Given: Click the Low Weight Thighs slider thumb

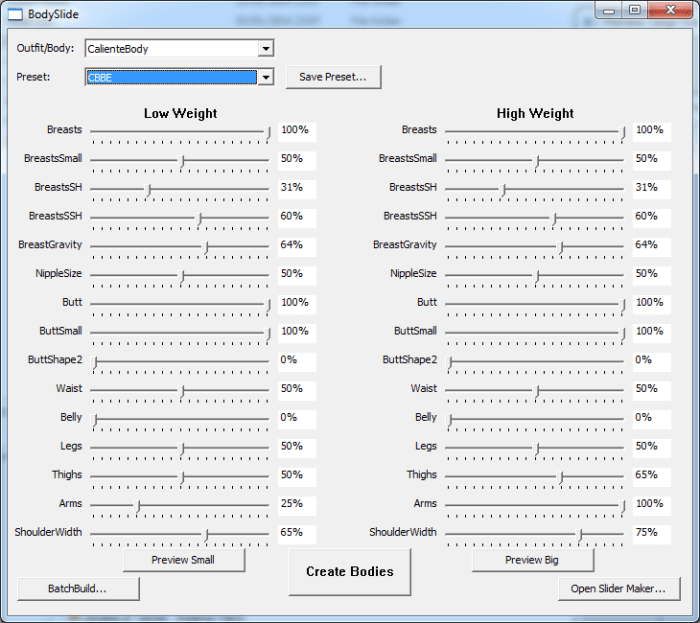Looking at the screenshot, I should [181, 478].
